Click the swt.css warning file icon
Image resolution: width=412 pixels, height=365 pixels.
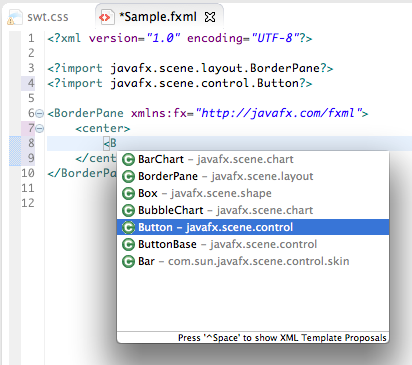[15, 18]
